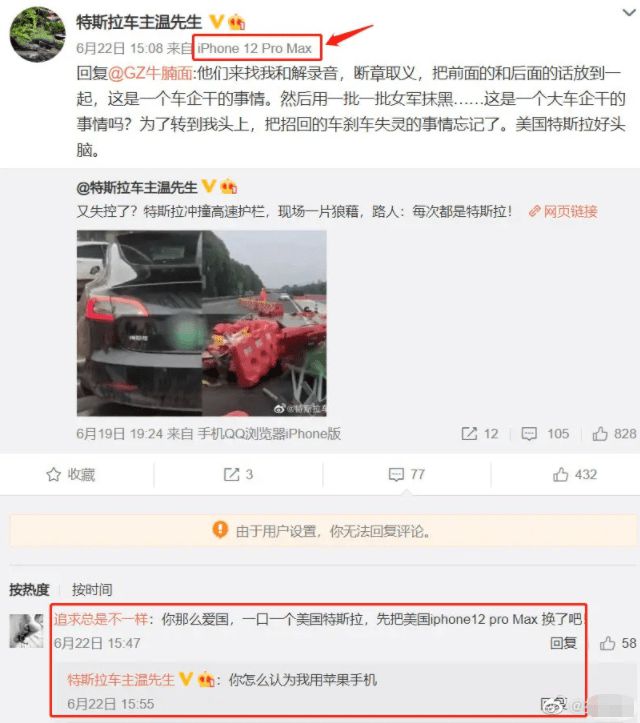Like the comment with 58 likes
The image size is (640, 723).
coord(618,643)
